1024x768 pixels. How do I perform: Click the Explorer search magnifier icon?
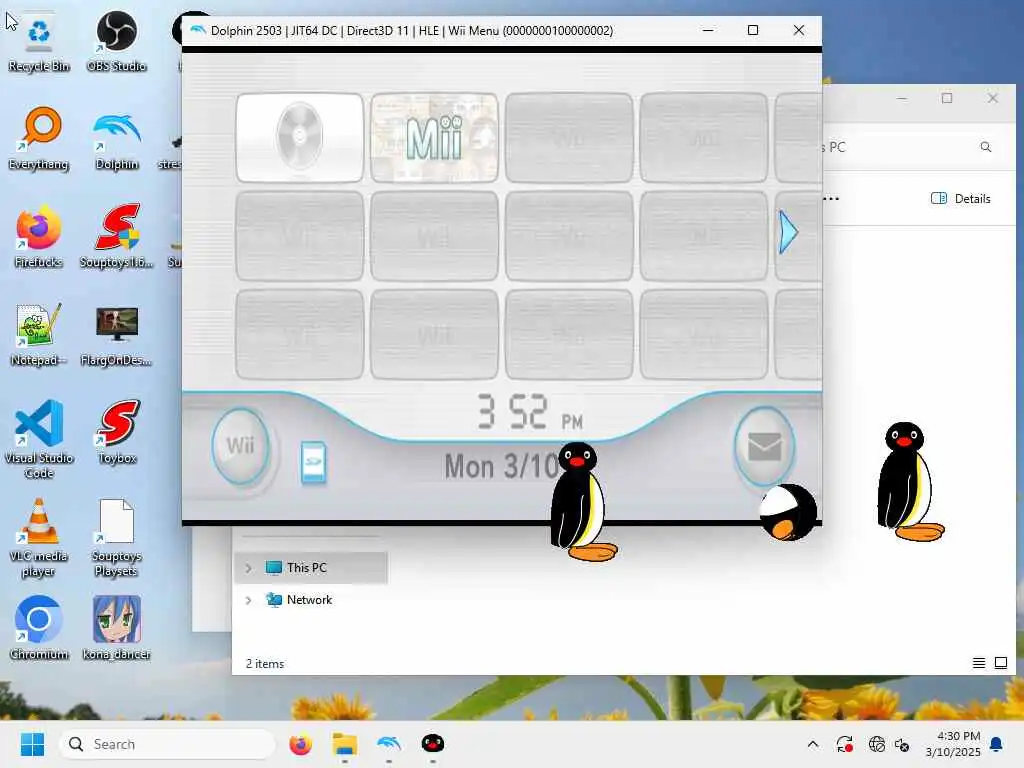tap(985, 147)
